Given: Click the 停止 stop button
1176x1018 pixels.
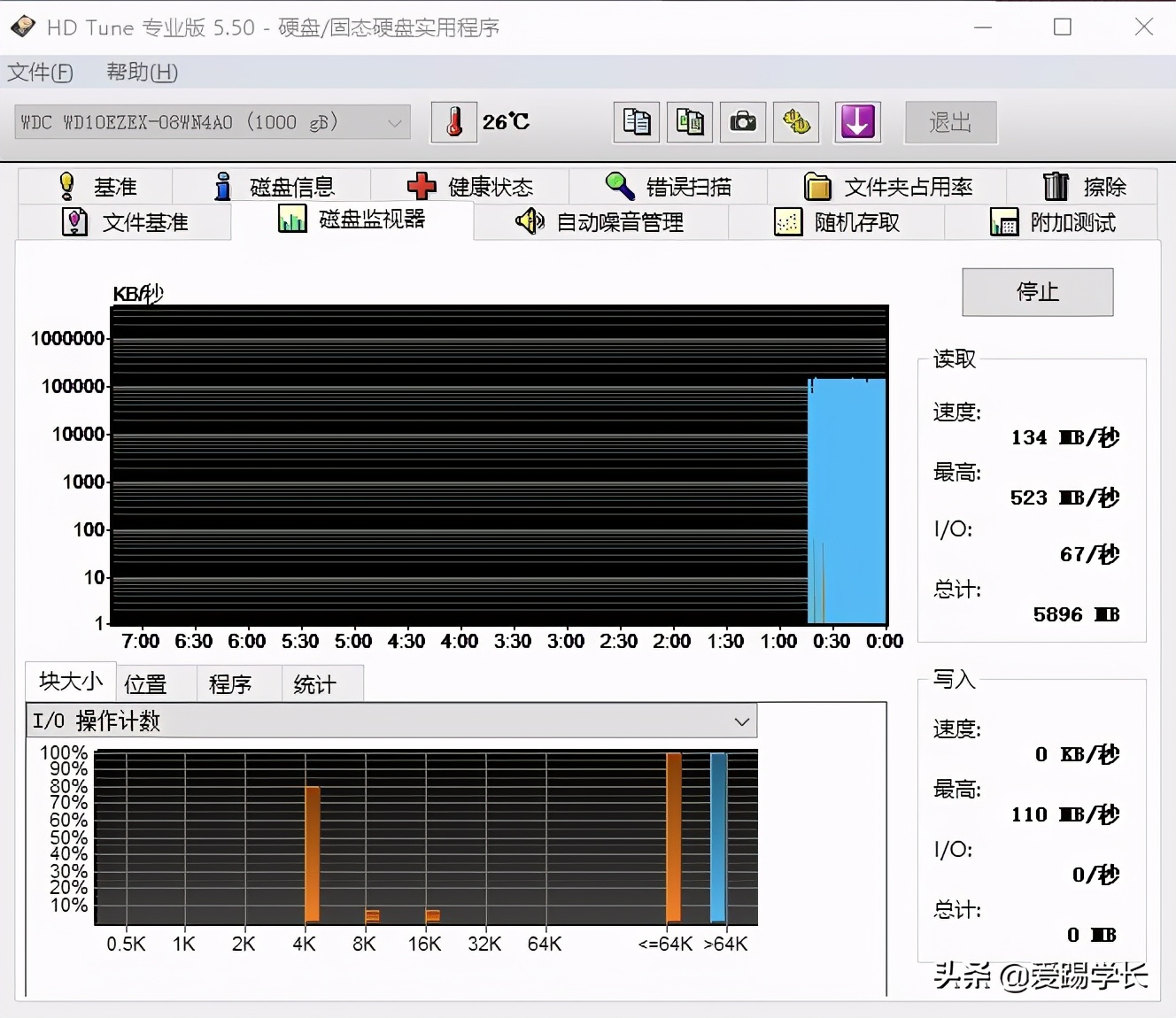Looking at the screenshot, I should click(1037, 292).
